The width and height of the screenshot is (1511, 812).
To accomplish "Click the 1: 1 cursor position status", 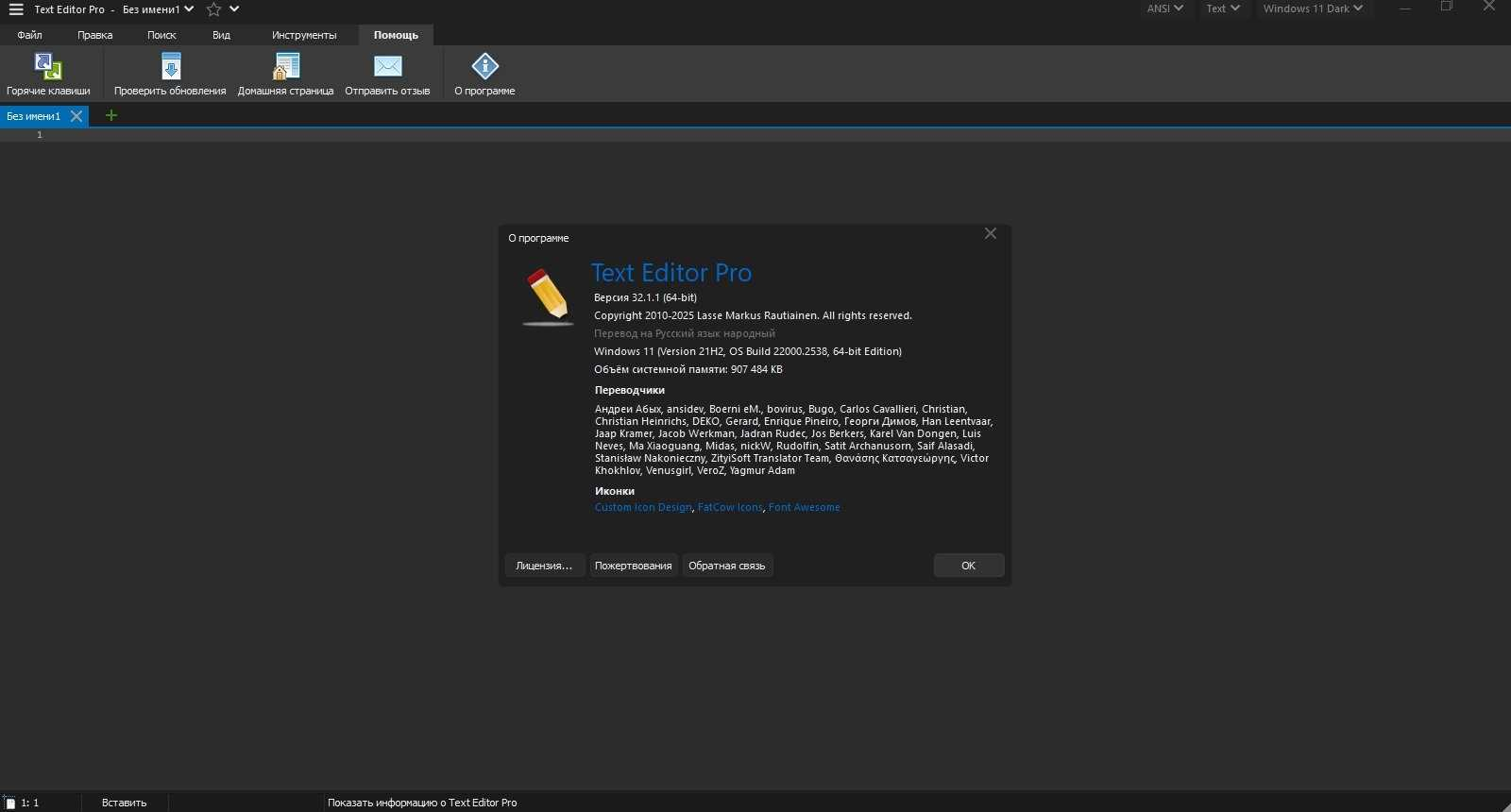I will point(30,803).
